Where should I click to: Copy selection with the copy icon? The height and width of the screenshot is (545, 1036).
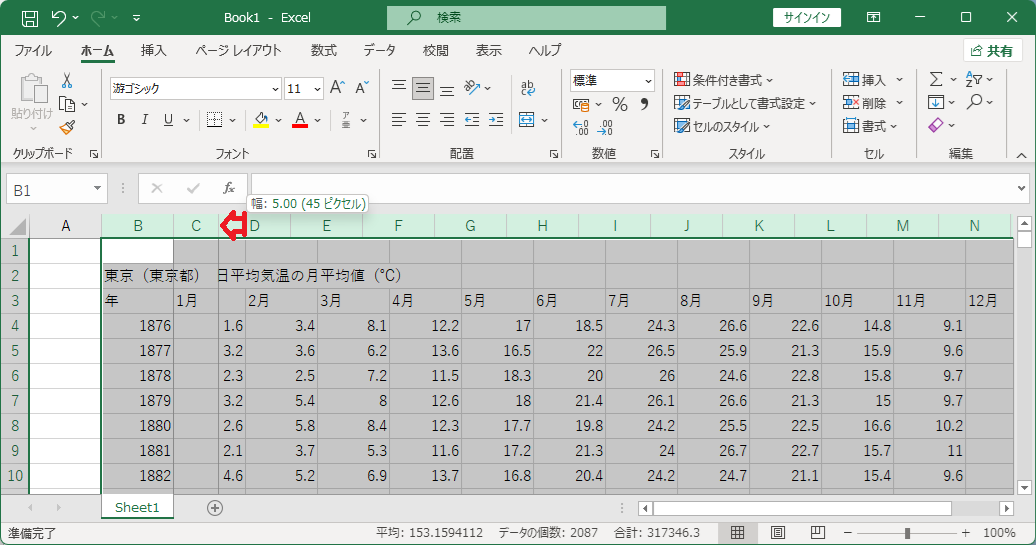(67, 104)
